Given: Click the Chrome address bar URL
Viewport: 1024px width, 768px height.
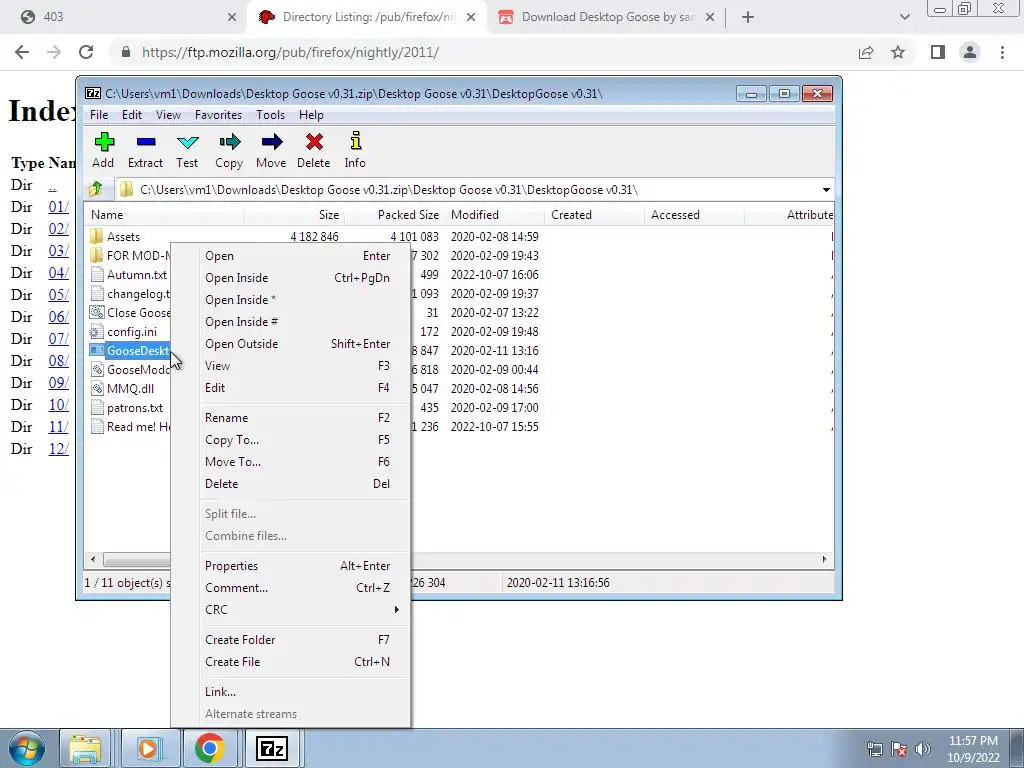Looking at the screenshot, I should click(x=290, y=52).
